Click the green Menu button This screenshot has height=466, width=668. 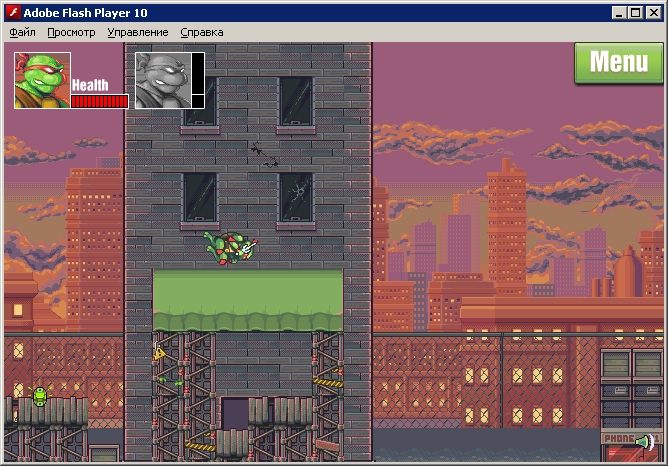pos(619,63)
